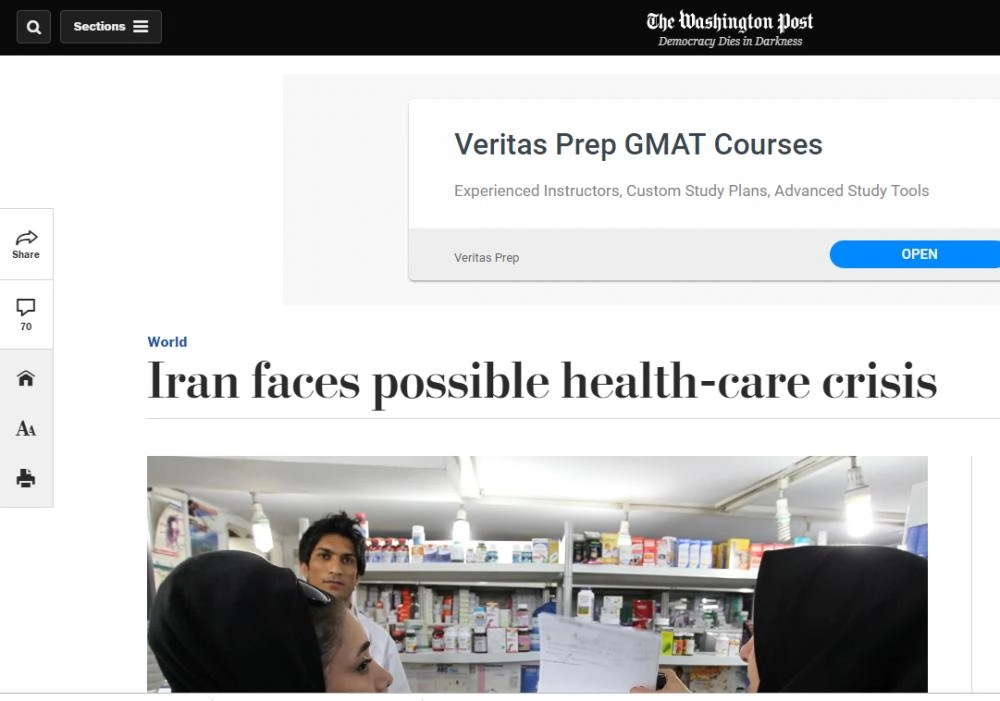
Task: Click the Sections label text
Action: pyautogui.click(x=99, y=27)
